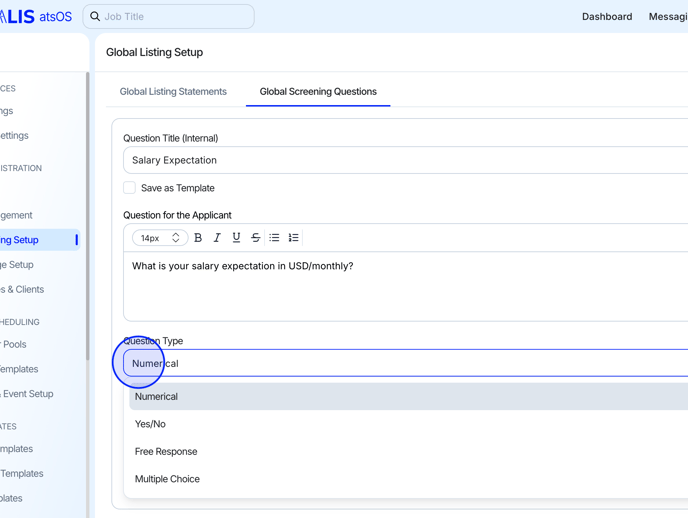688x518 pixels.
Task: Check the Save as Template checkbox
Action: click(x=130, y=188)
